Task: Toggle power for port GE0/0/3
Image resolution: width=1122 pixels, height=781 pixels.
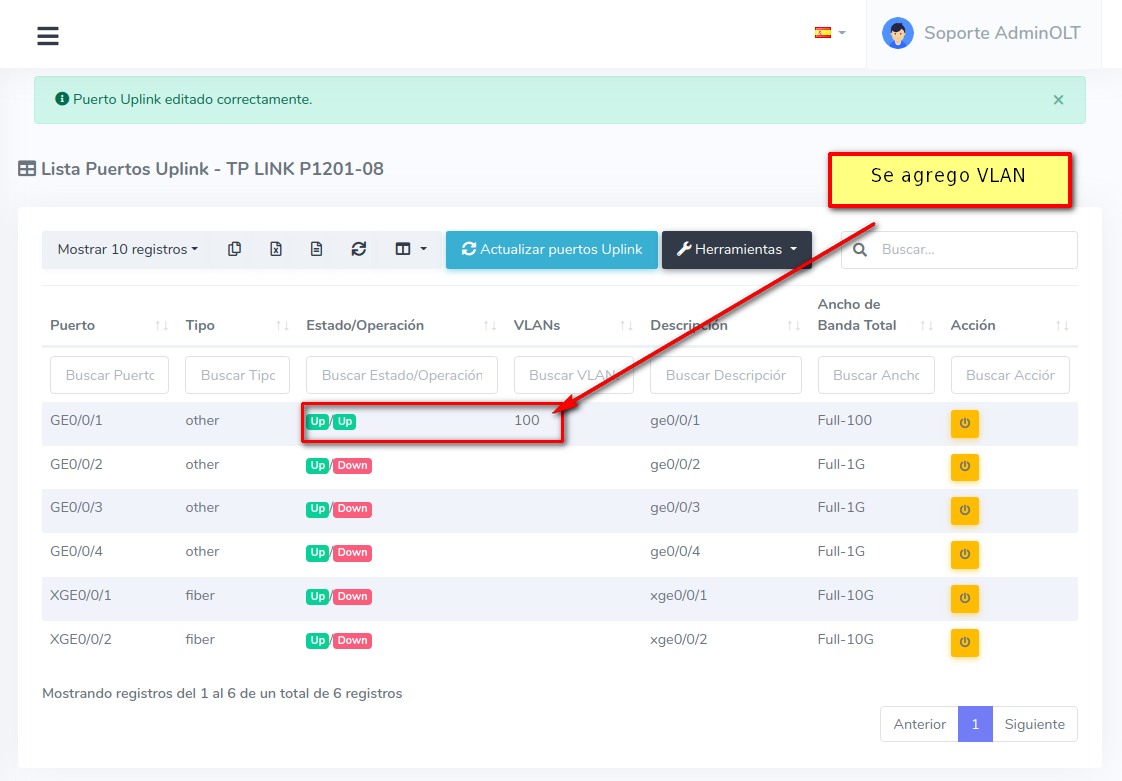Action: pos(964,510)
